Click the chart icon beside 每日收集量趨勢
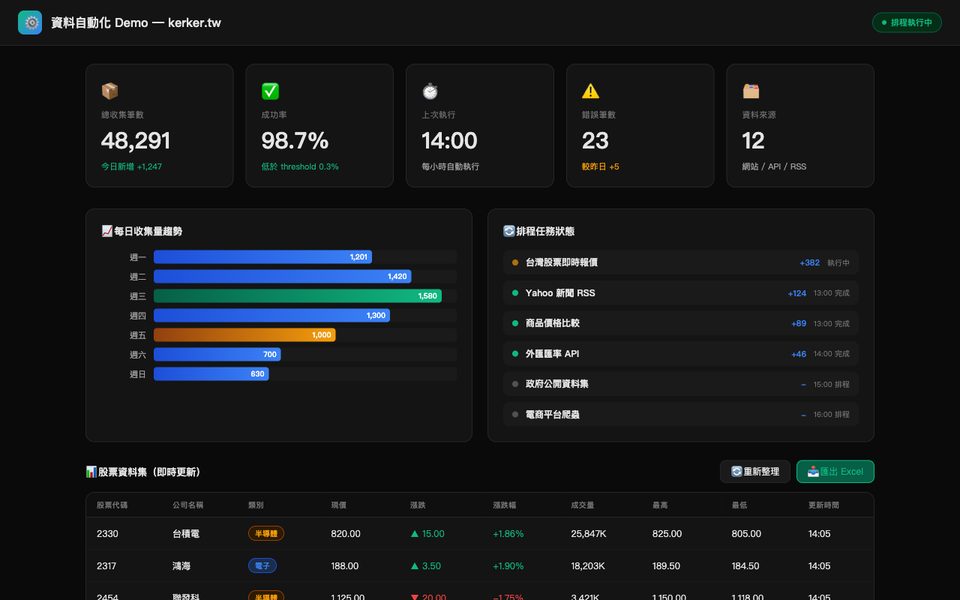 [107, 231]
